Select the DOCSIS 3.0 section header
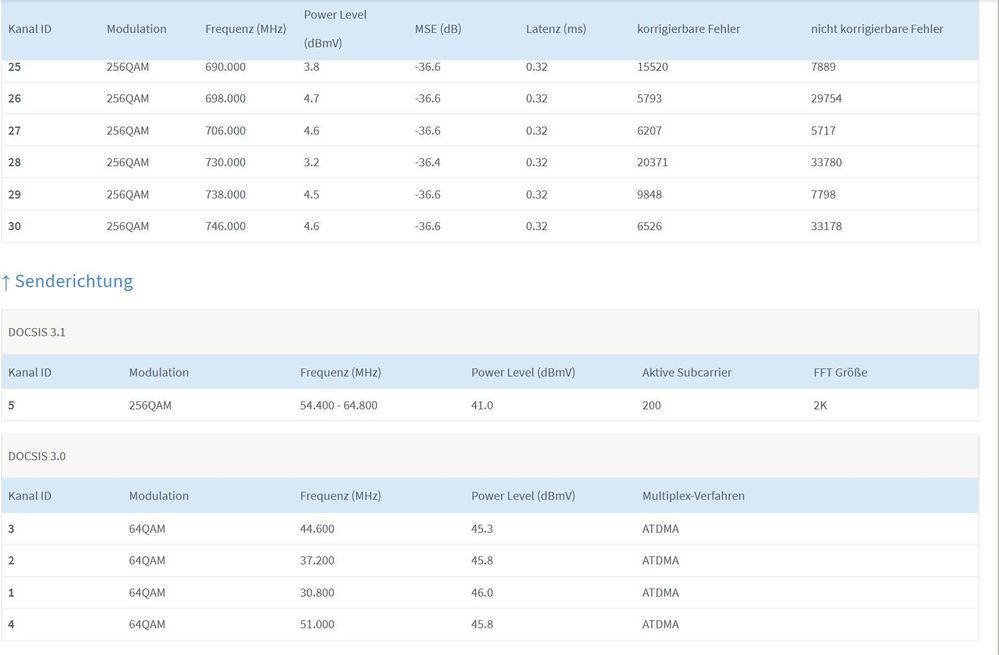Screen dimensions: 999x655 point(37,456)
